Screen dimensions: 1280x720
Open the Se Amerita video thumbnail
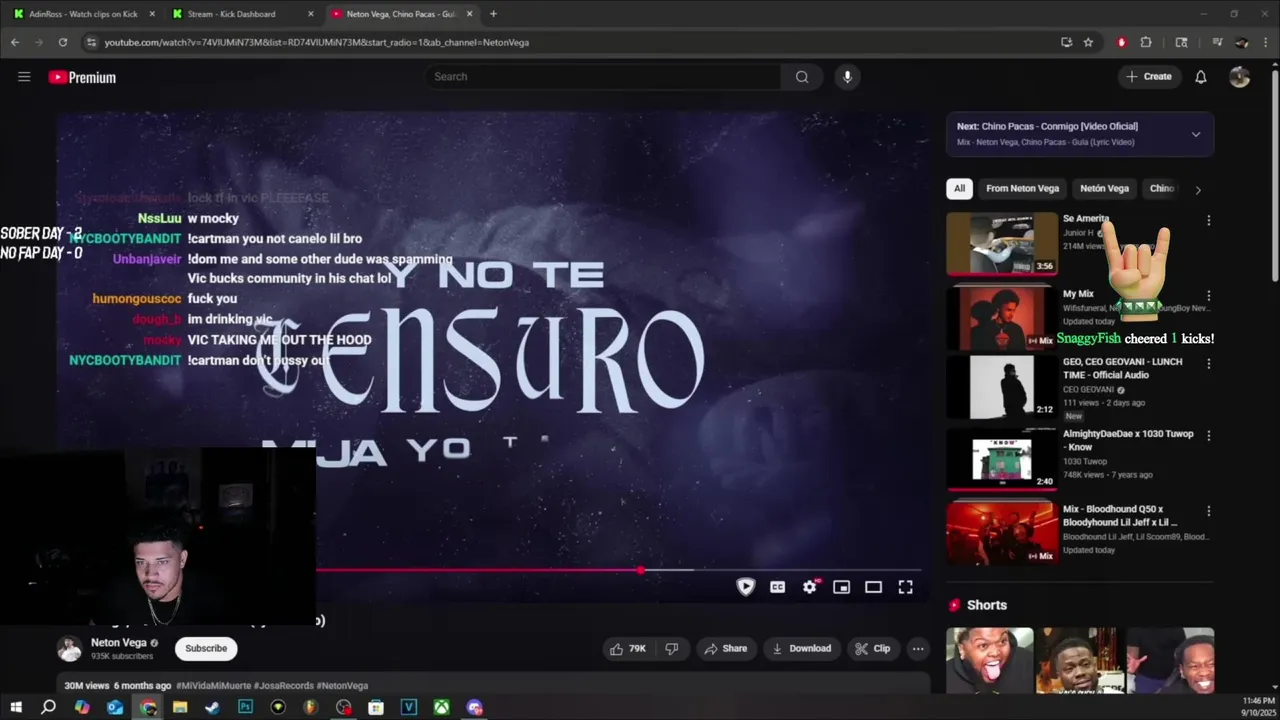point(1002,243)
